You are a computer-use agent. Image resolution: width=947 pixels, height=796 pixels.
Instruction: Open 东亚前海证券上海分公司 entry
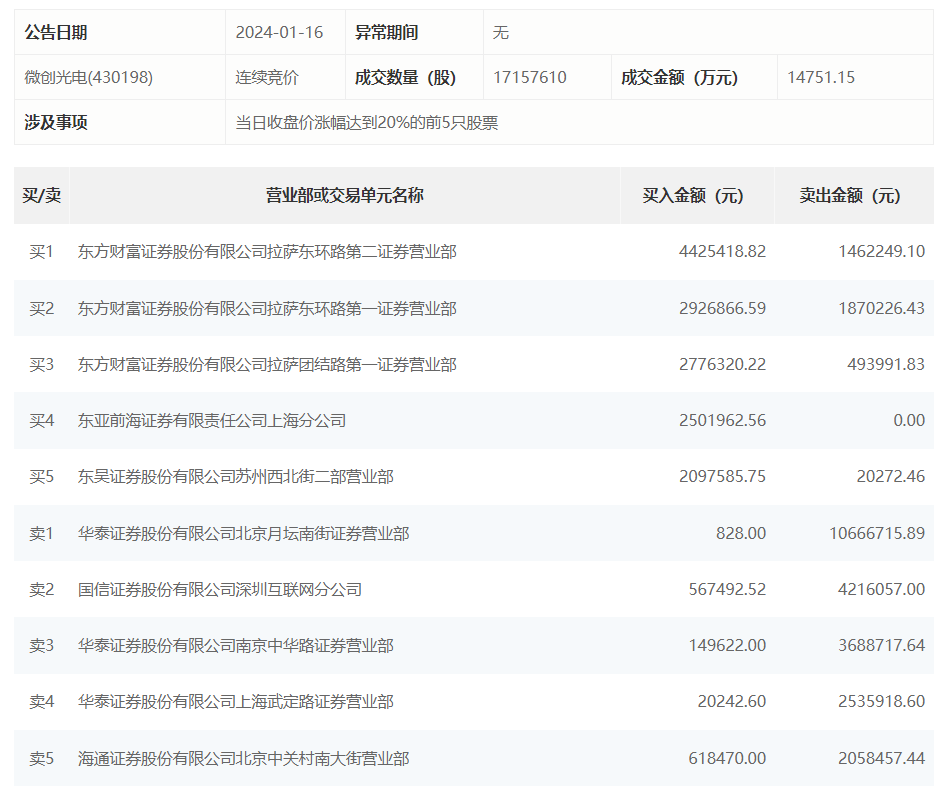coord(212,420)
